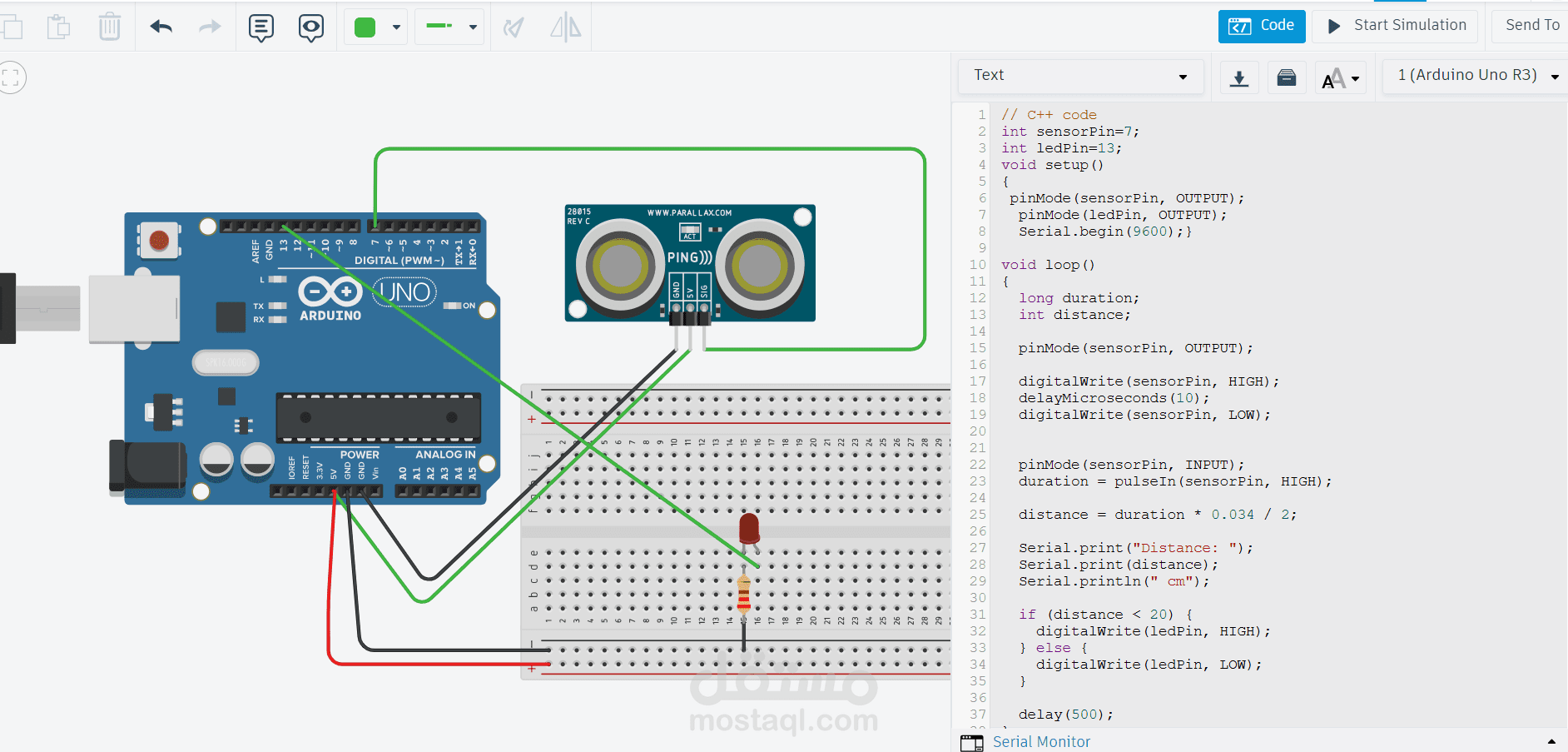
Task: Open the wire type dropdown arrow
Action: (473, 27)
